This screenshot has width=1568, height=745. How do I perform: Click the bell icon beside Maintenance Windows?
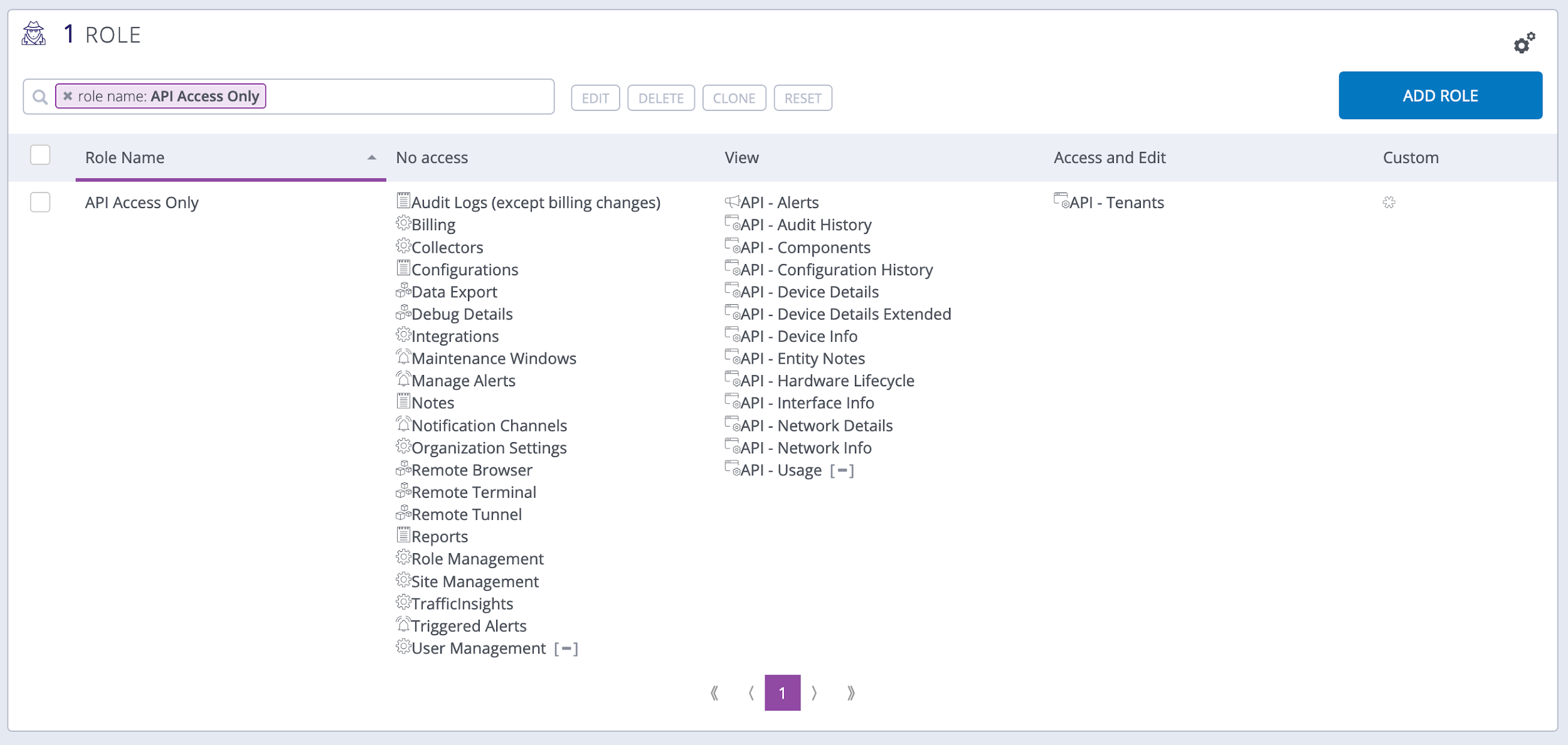(x=403, y=357)
